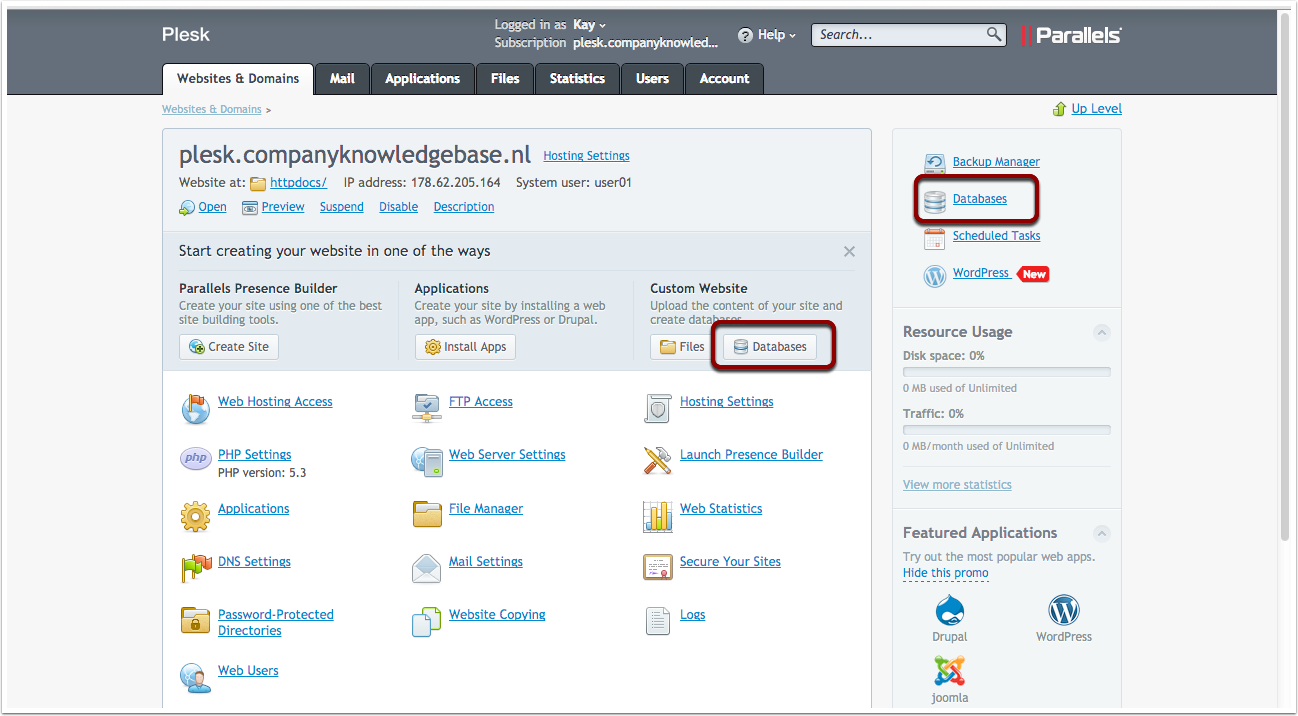
Task: Click the File Manager folder icon
Action: click(x=427, y=515)
